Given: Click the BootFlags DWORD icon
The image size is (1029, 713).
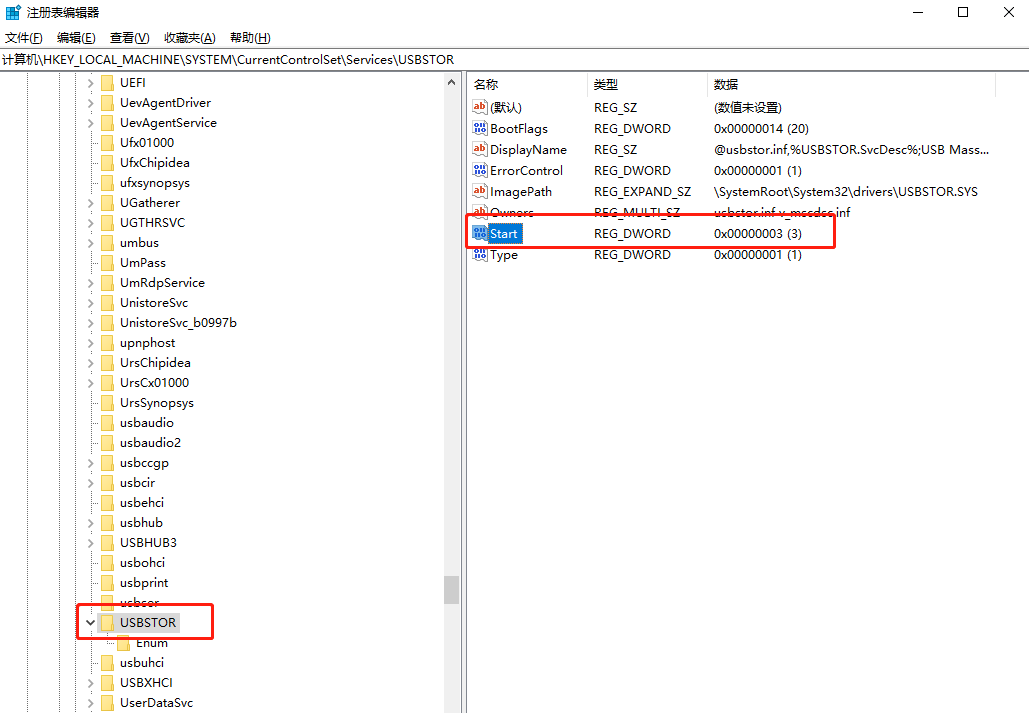Looking at the screenshot, I should [x=480, y=128].
